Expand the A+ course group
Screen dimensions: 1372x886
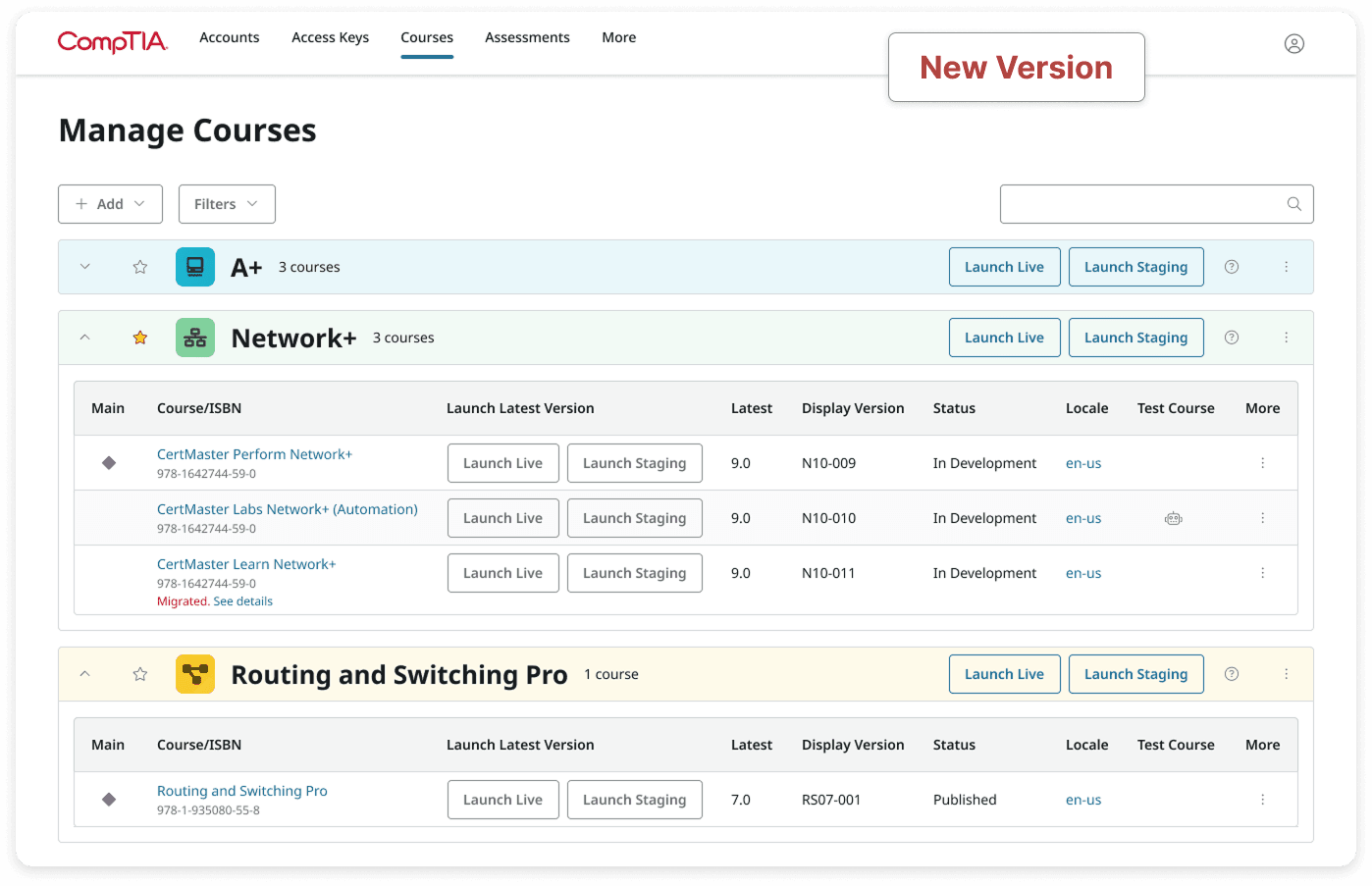click(85, 267)
